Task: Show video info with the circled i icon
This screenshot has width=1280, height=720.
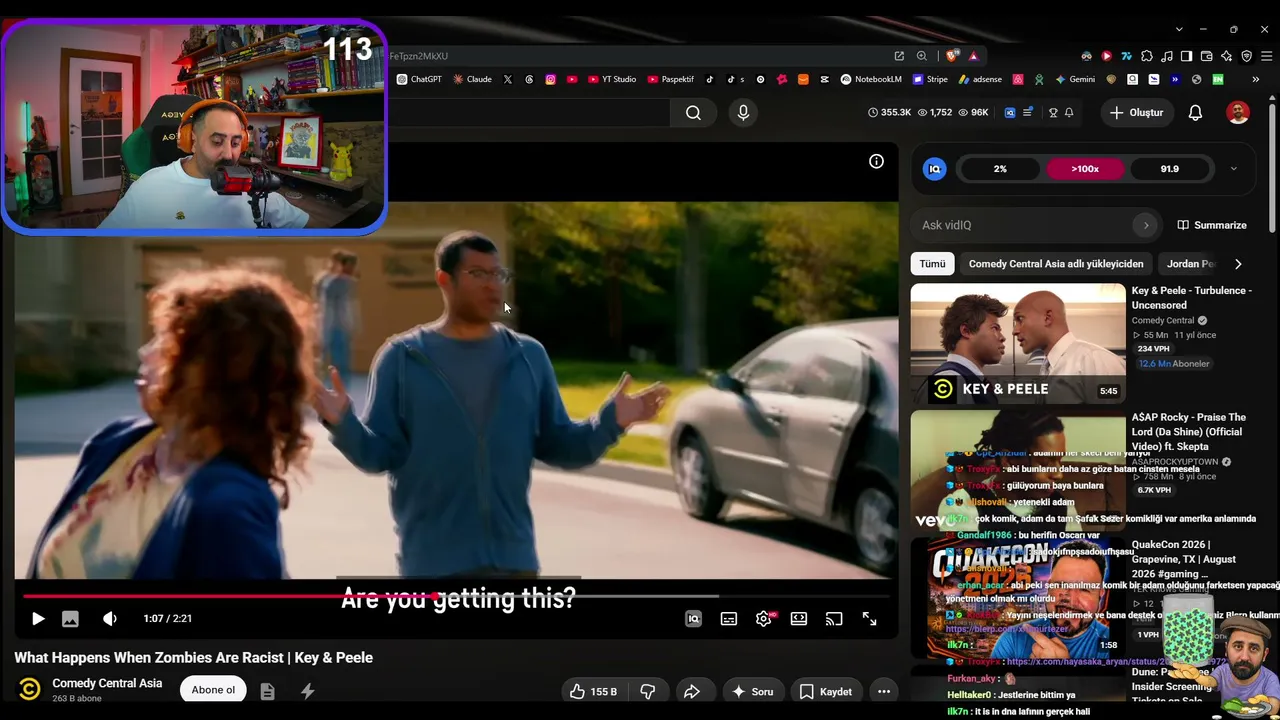Action: point(876,161)
